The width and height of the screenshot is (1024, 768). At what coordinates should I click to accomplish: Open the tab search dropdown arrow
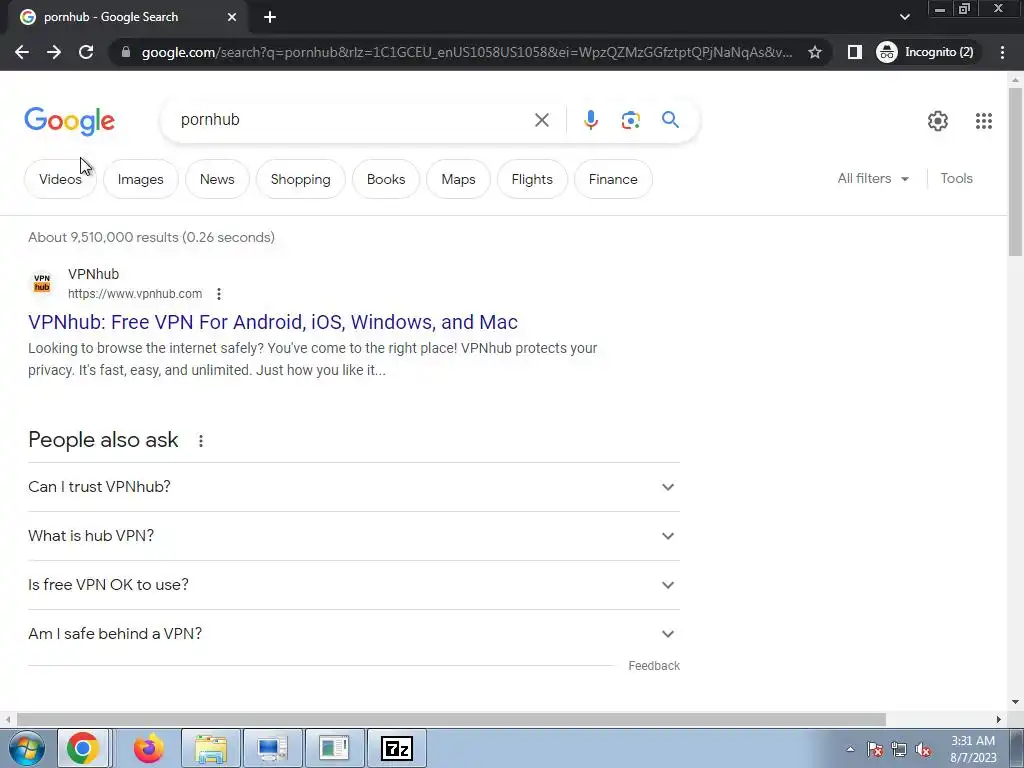coord(904,18)
